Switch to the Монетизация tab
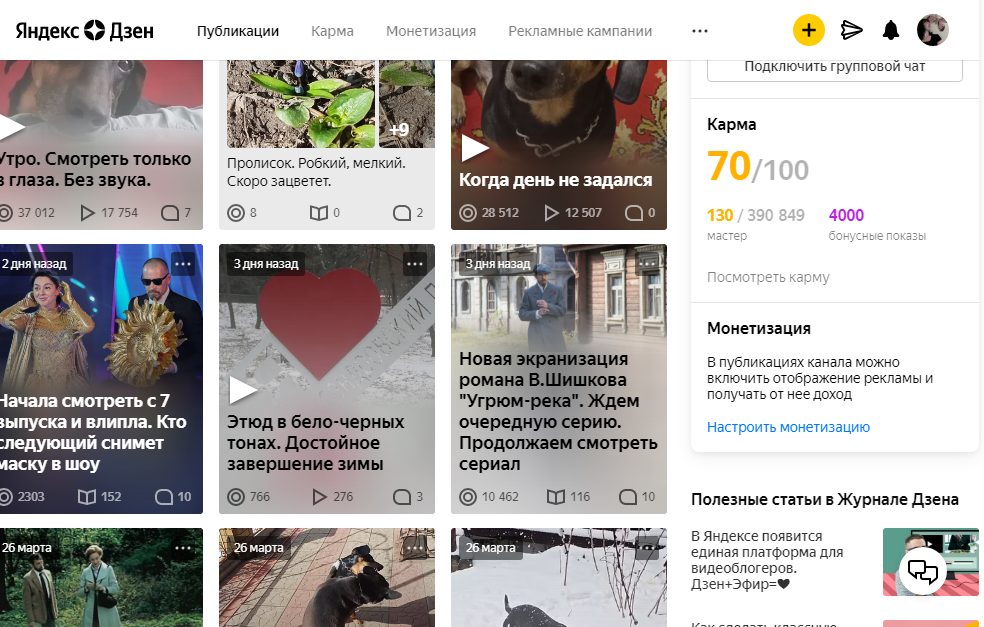Viewport: 984px width, 627px height. click(431, 31)
